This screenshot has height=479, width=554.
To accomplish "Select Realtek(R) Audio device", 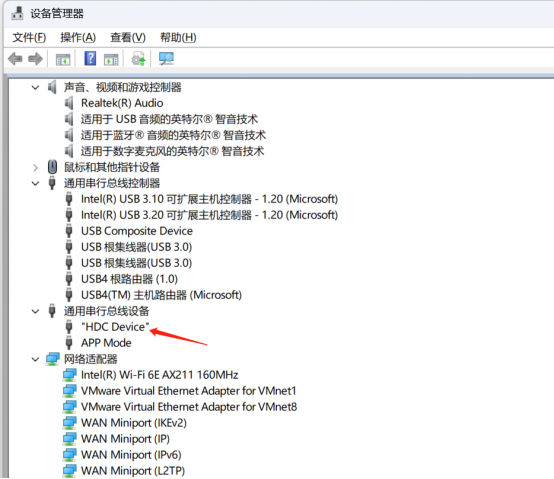I will [x=122, y=103].
